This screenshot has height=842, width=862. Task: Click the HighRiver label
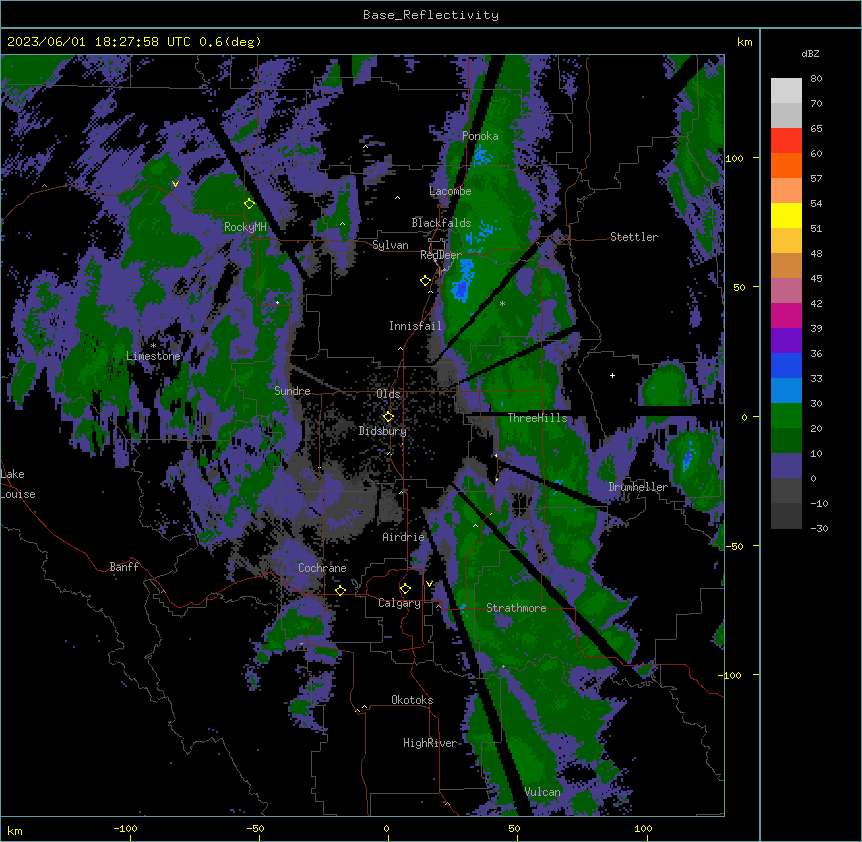(430, 743)
